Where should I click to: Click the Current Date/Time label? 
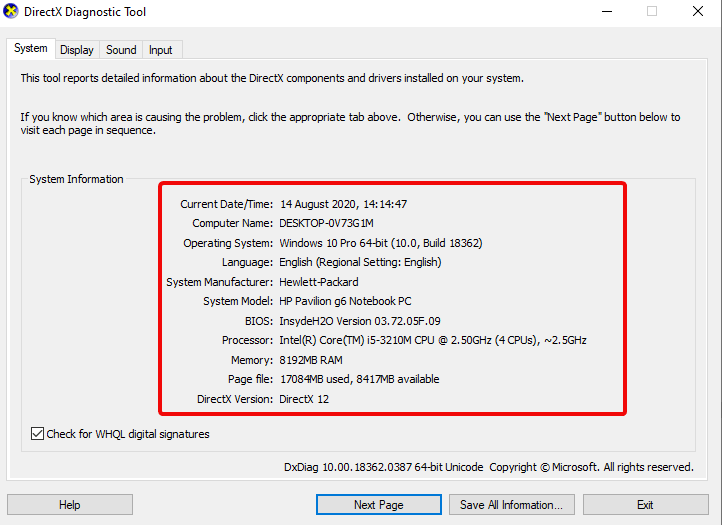click(227, 204)
